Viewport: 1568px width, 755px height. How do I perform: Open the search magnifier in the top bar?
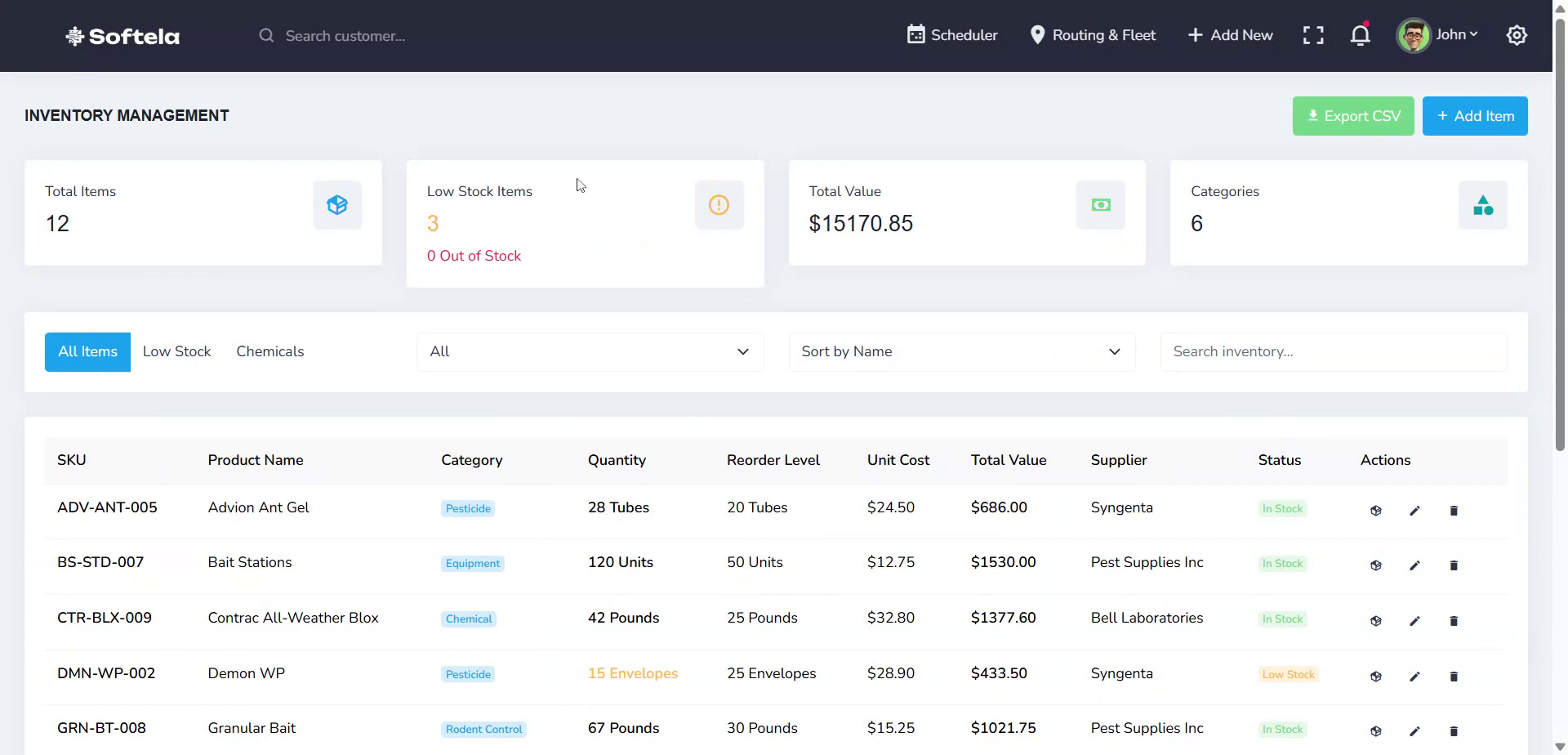(x=266, y=35)
